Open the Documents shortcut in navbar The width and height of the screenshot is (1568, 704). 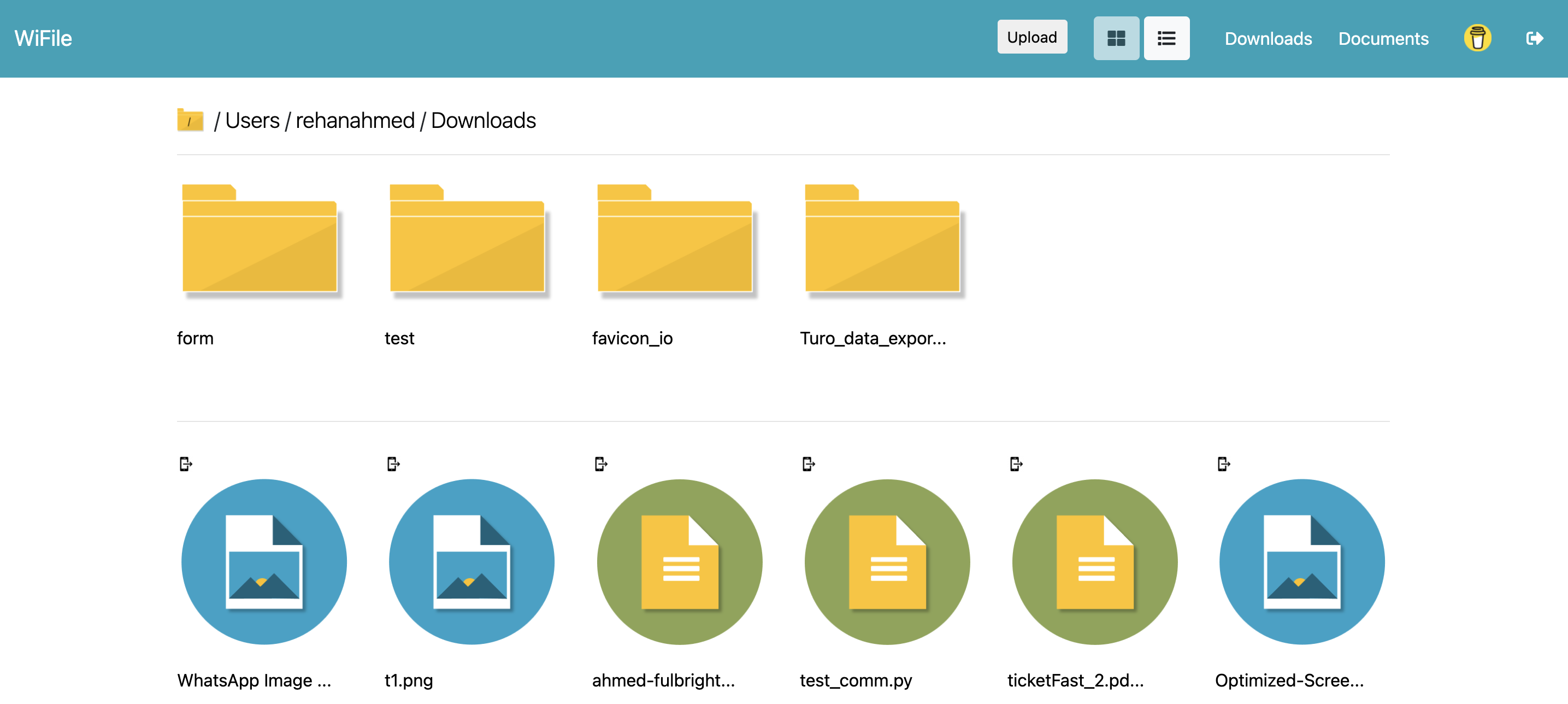click(1382, 39)
